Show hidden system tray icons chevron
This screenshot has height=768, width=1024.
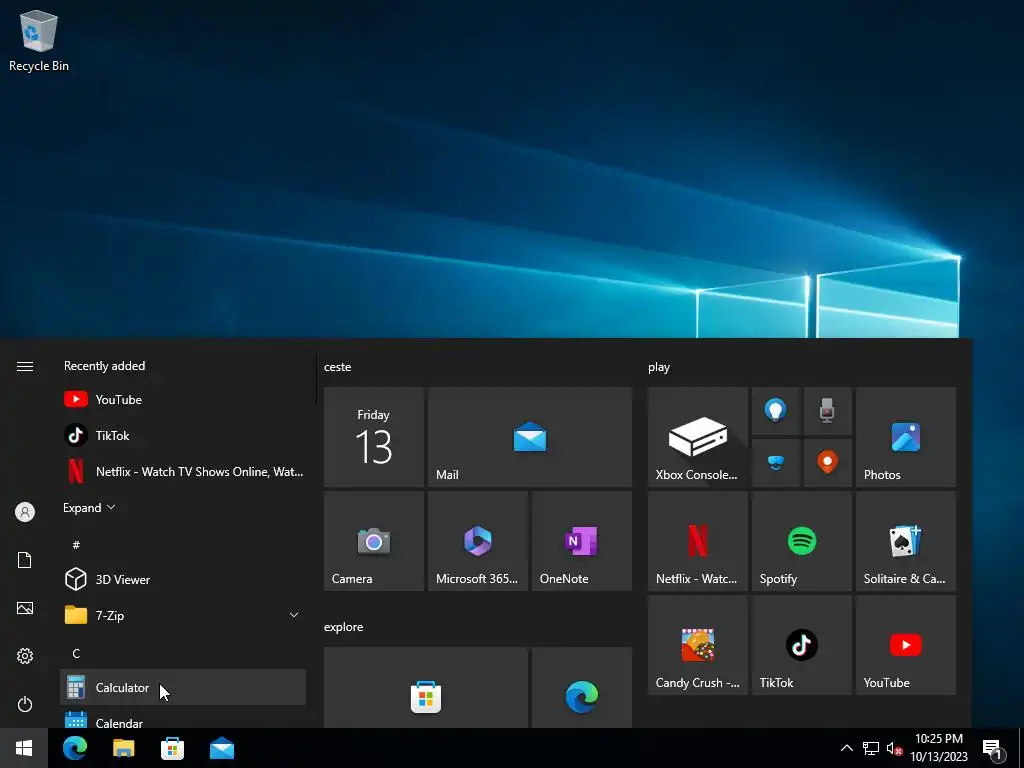coord(846,748)
